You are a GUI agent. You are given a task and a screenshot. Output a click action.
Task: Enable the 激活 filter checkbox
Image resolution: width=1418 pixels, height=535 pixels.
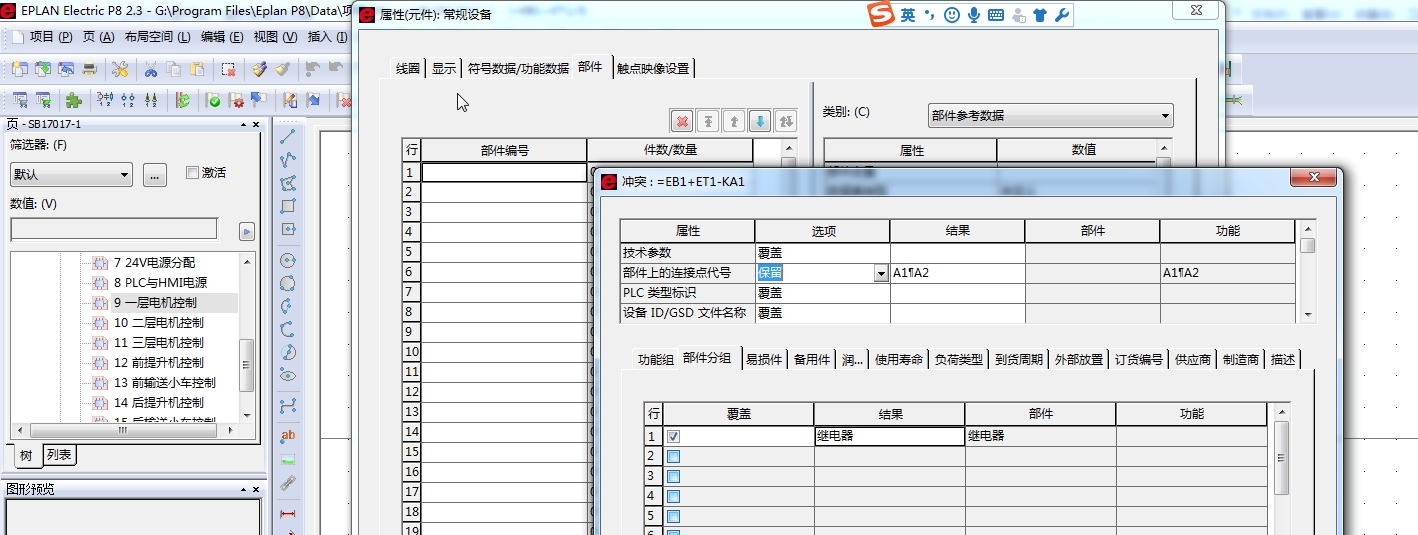(193, 173)
